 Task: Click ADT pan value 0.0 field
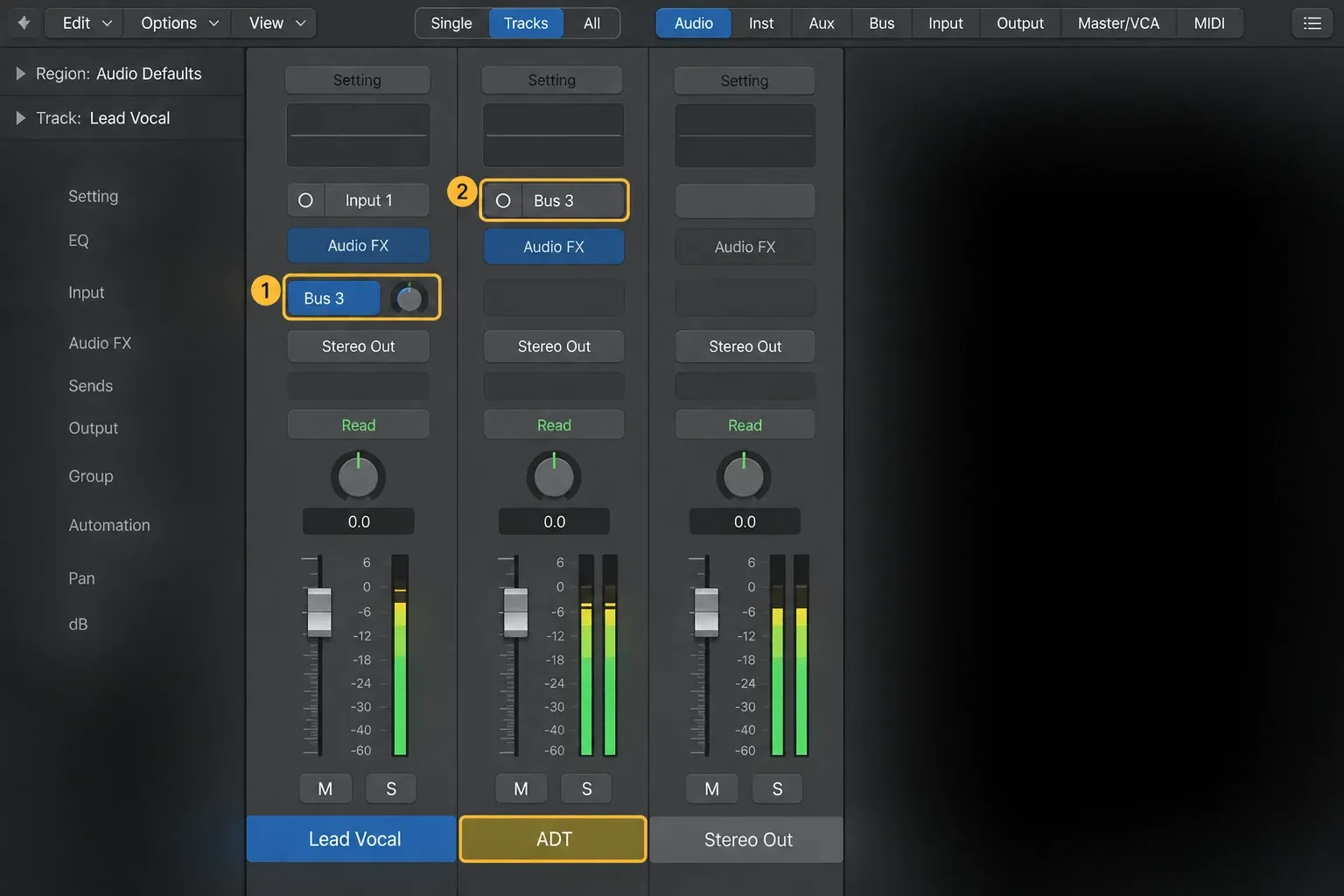[x=554, y=521]
